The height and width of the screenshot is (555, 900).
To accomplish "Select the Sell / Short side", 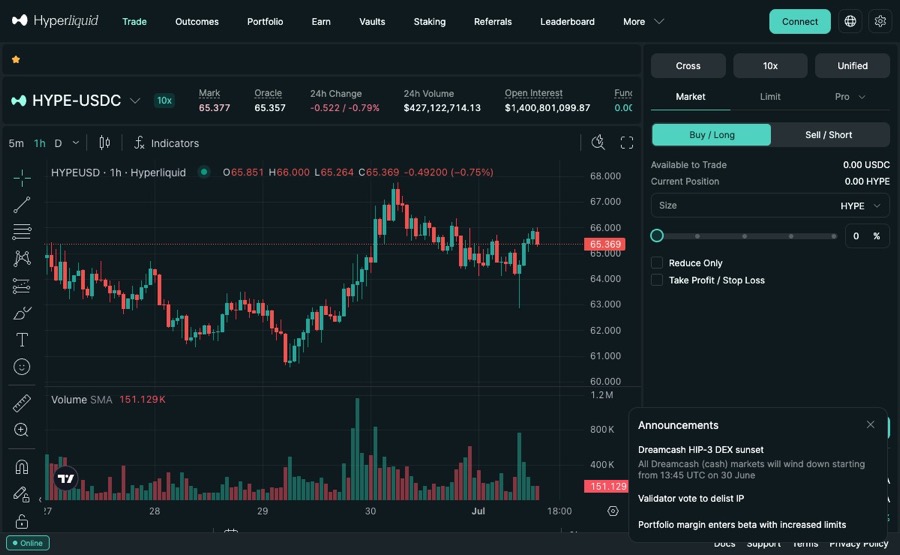I will [828, 135].
